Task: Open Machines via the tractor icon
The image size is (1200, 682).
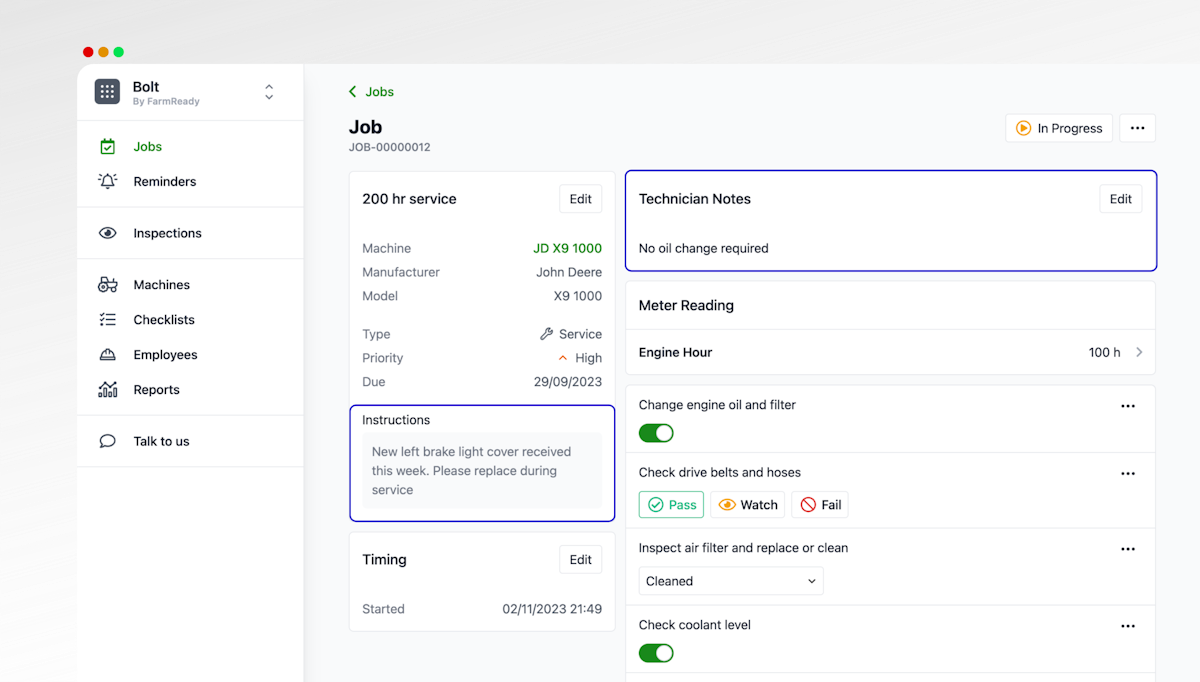Action: click(108, 285)
